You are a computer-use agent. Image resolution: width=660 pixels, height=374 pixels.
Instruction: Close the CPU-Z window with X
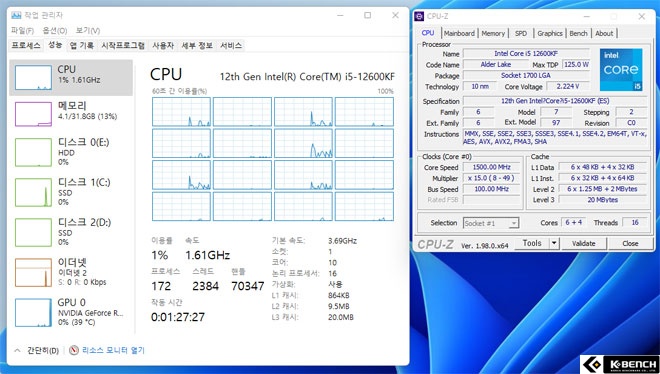(641, 16)
